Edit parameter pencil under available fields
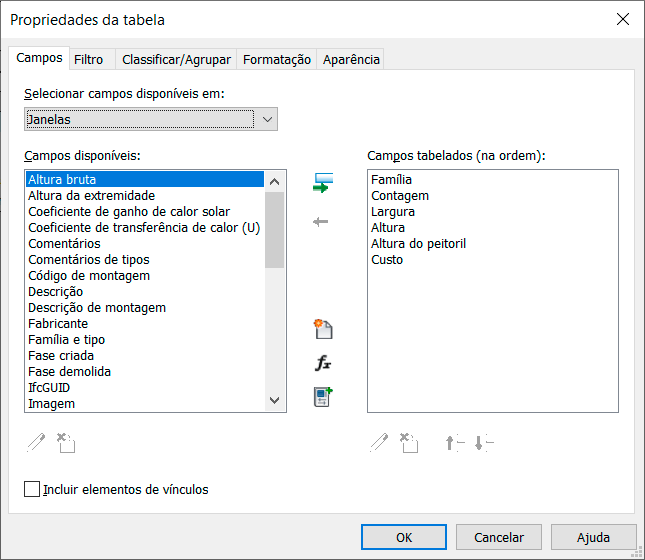The width and height of the screenshot is (645, 560). [36, 443]
